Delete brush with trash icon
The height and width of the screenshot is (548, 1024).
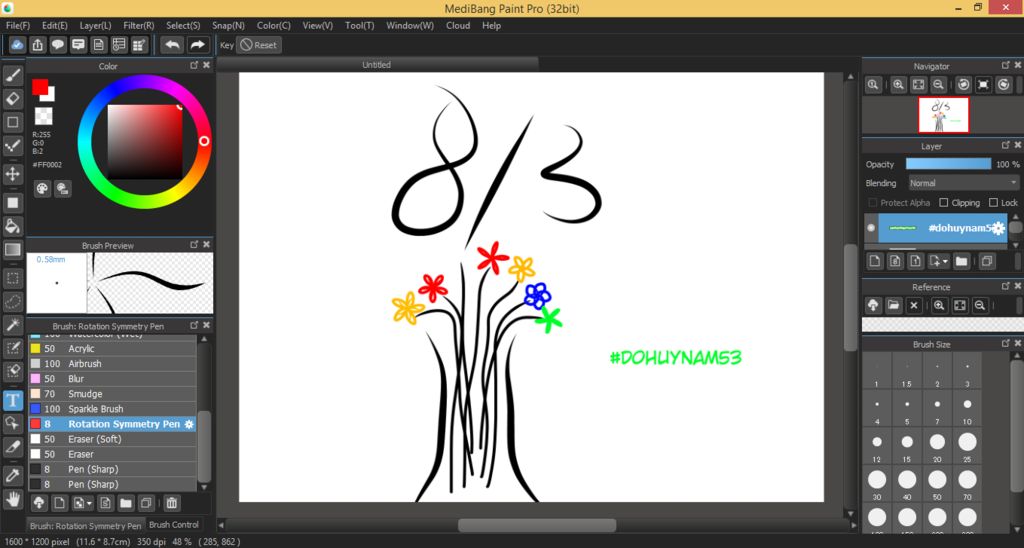(x=171, y=503)
